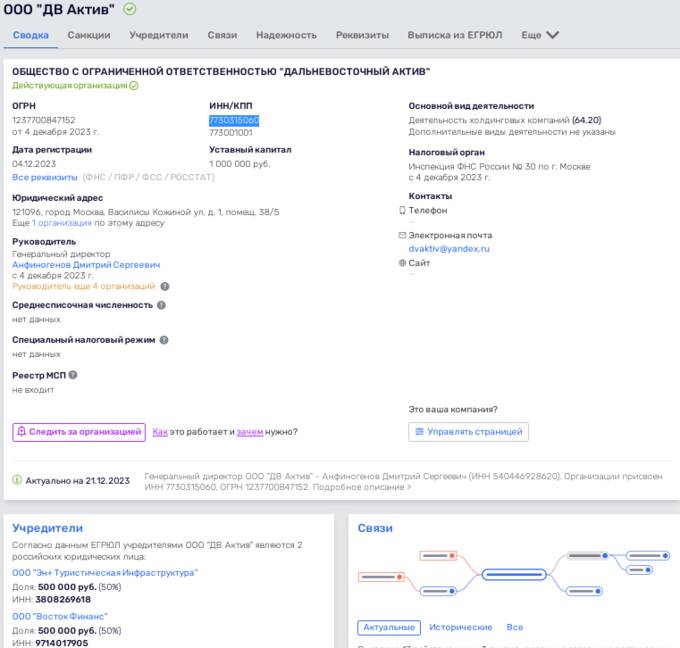This screenshot has width=680, height=648.
Task: Open the Выписка из ЕГРЮЛ tab
Action: [454, 35]
